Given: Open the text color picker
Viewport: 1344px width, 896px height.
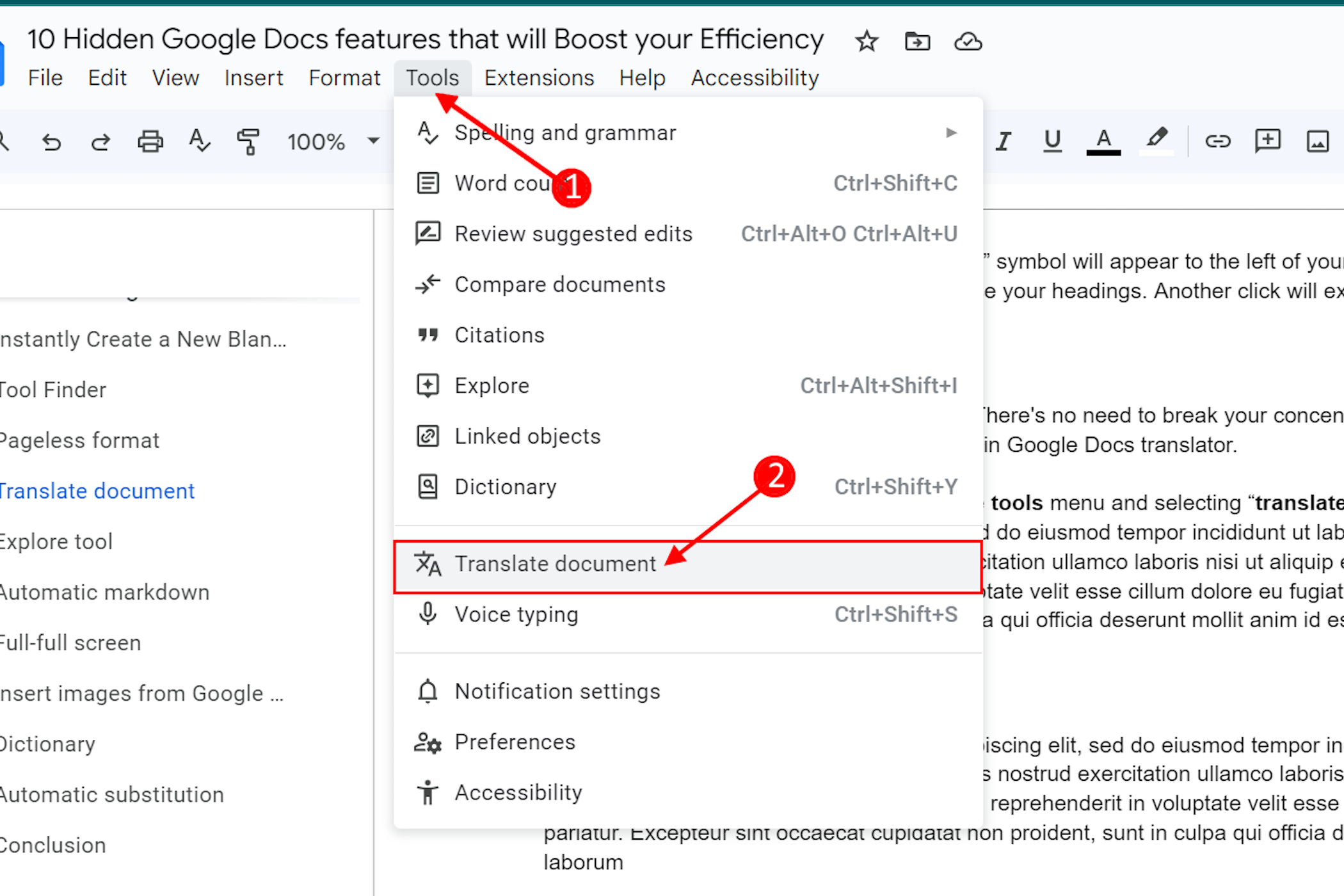Looking at the screenshot, I should pos(1103,141).
